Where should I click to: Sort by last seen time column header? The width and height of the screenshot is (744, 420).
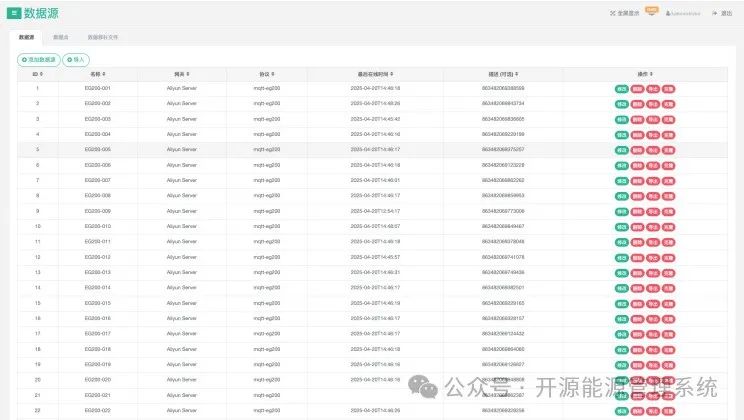(375, 74)
